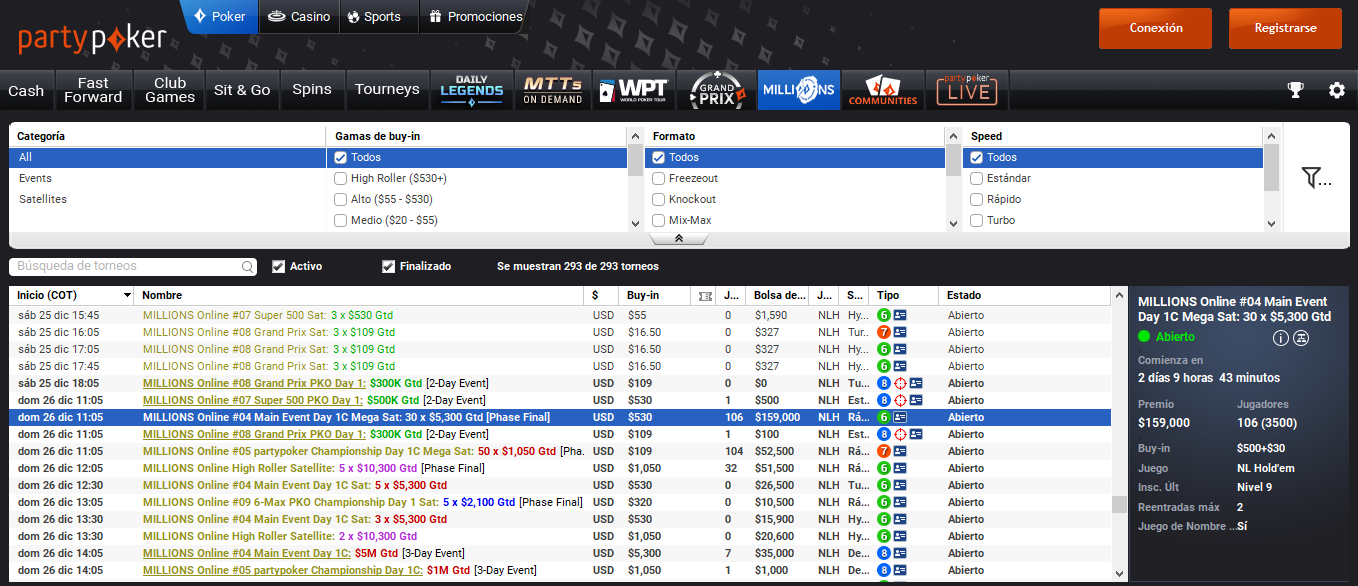Screen dimensions: 1358x586
Task: Enable the Medio ($20 - $55) checkbox
Action: [x=340, y=220]
